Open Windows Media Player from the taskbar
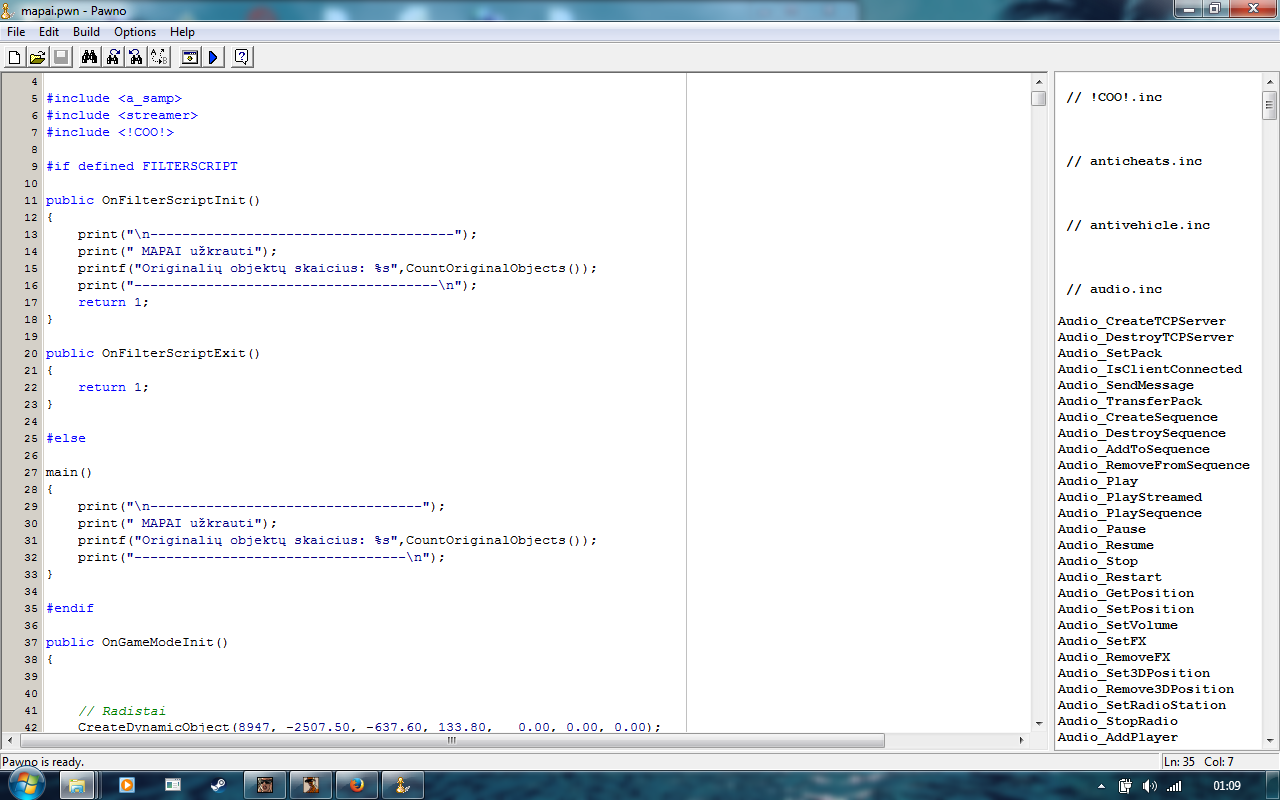The image size is (1280, 800). pos(126,785)
